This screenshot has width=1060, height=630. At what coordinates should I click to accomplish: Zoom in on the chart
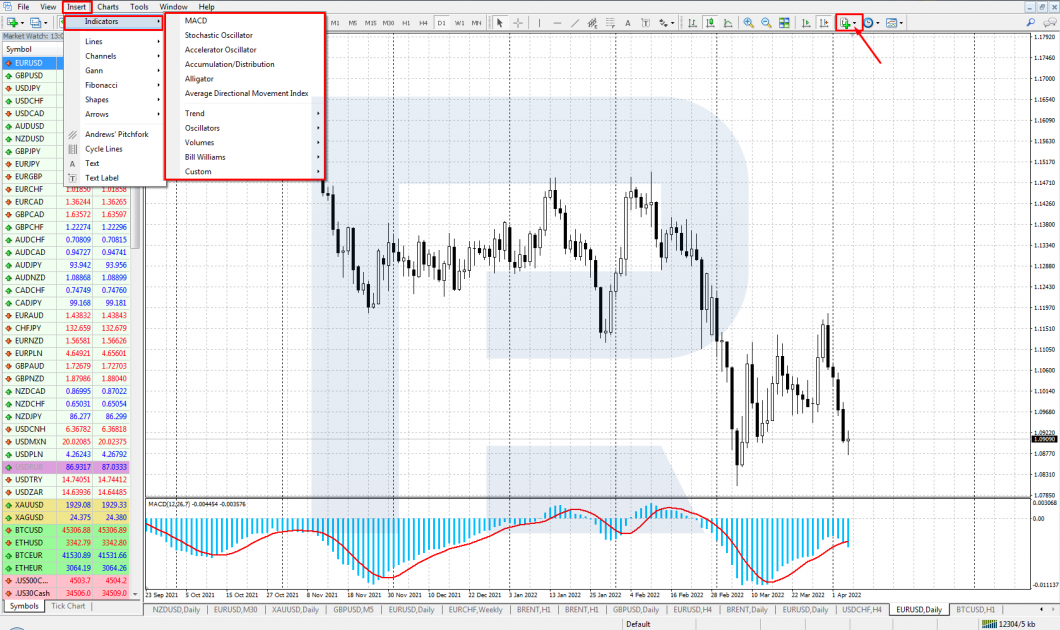(748, 23)
